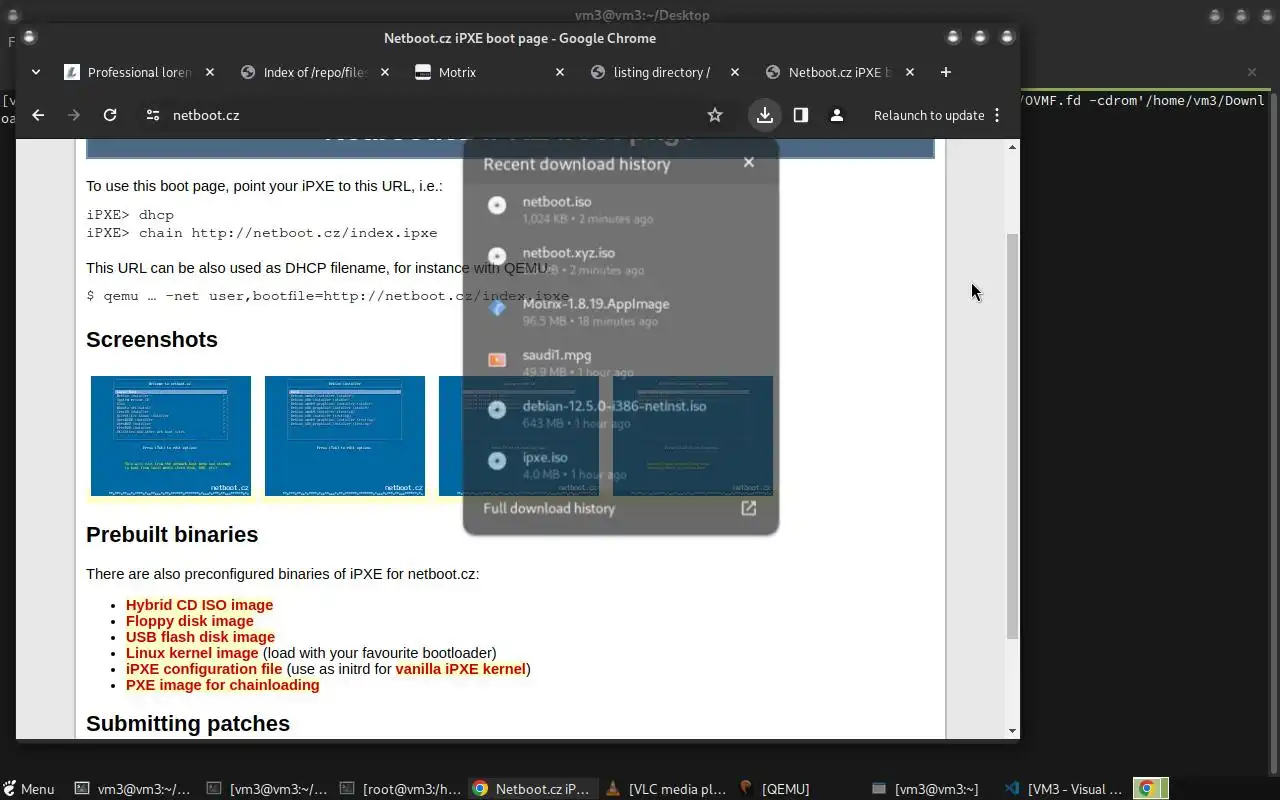Viewport: 1280px width, 800px height.
Task: Click the scrollbar up arrow
Action: (1012, 147)
